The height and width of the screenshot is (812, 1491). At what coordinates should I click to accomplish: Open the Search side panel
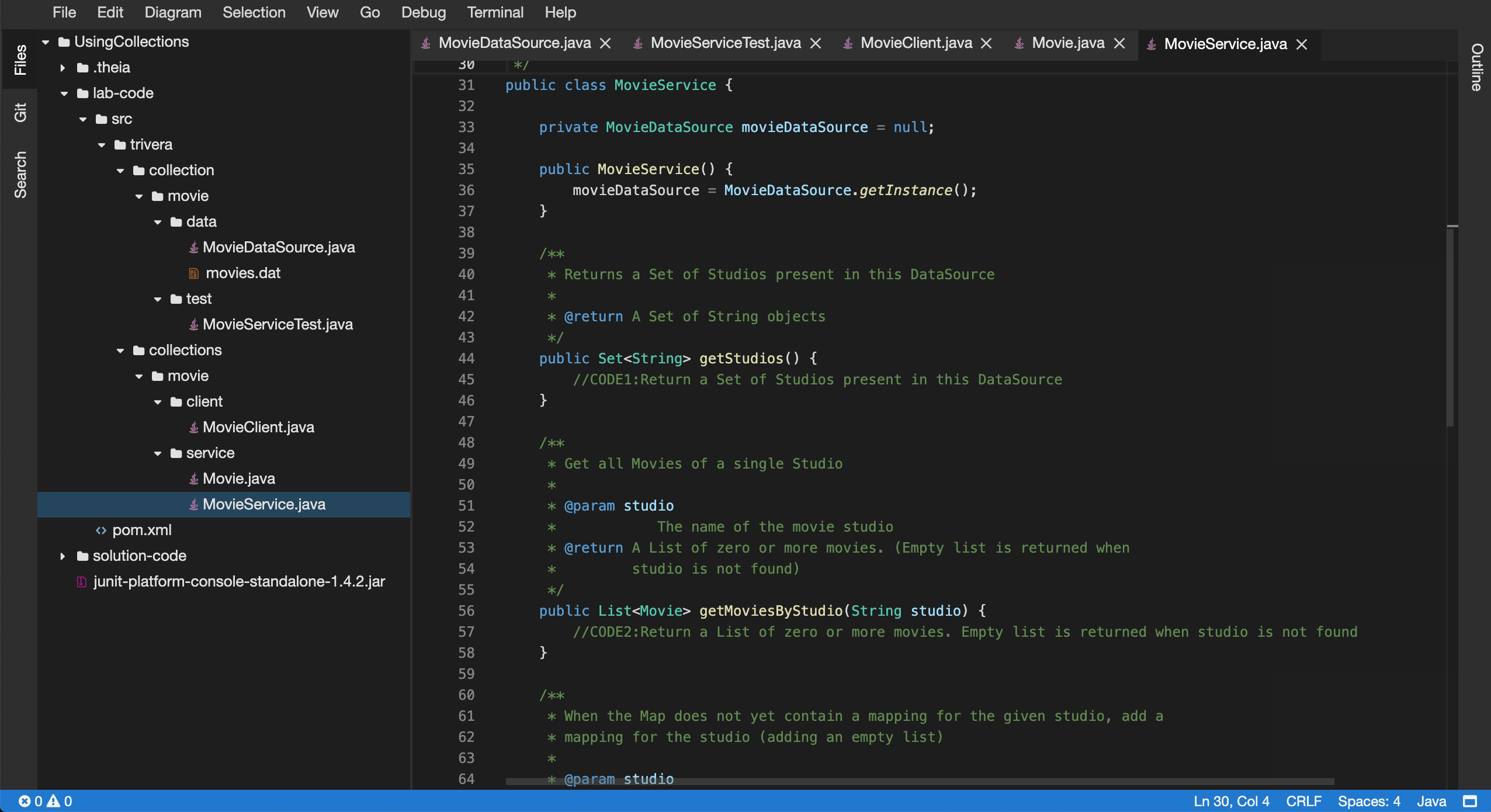pyautogui.click(x=20, y=175)
